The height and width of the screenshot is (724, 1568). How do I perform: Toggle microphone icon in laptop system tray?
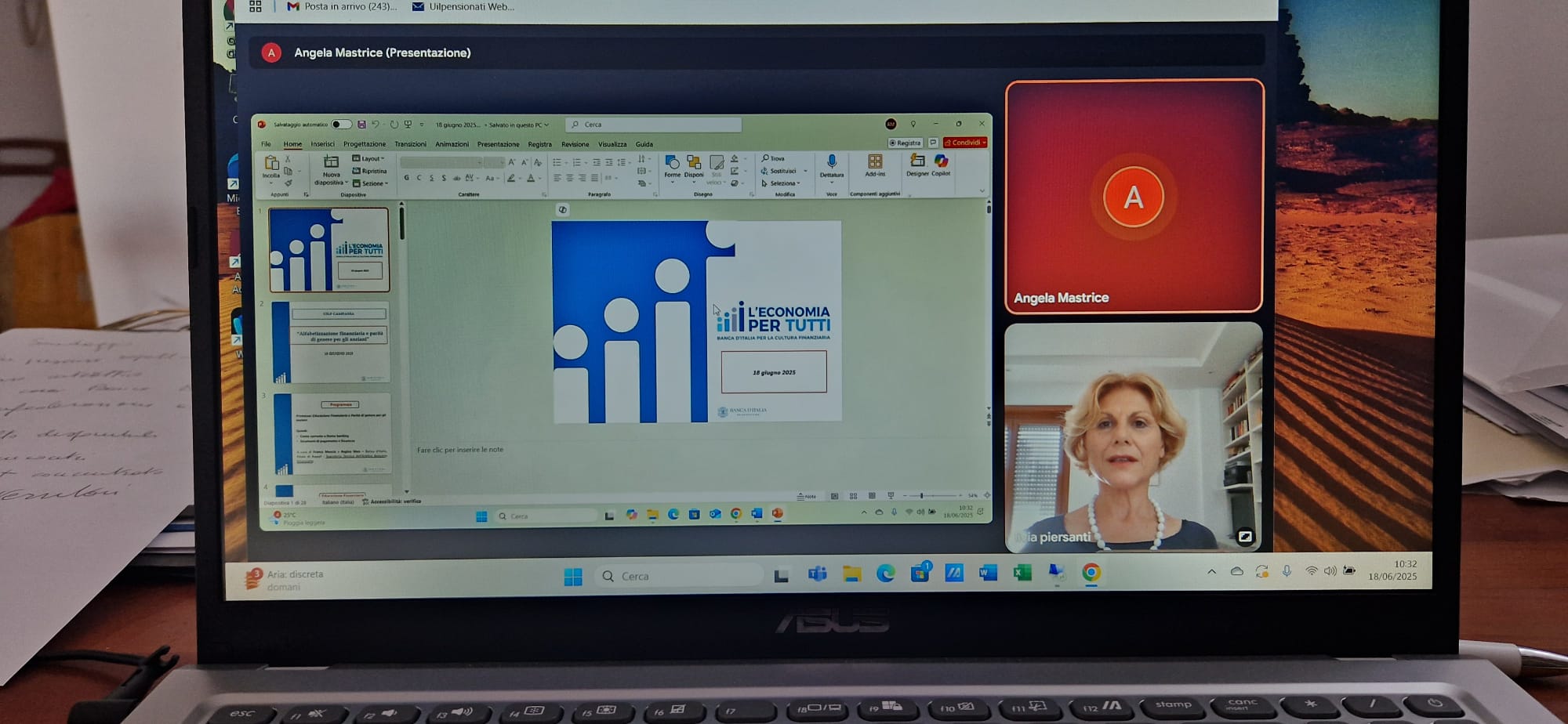point(1287,572)
